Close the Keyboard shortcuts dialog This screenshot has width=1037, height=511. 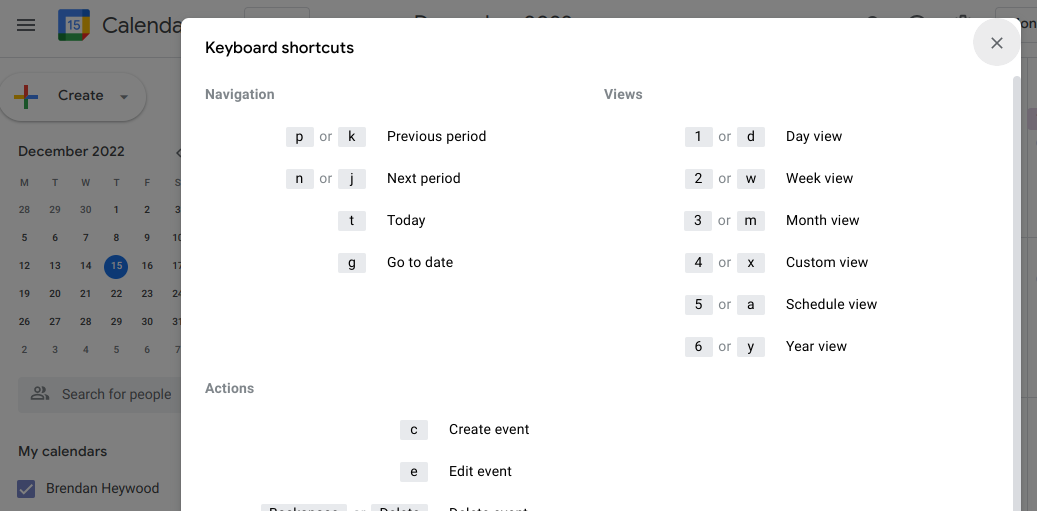coord(996,43)
